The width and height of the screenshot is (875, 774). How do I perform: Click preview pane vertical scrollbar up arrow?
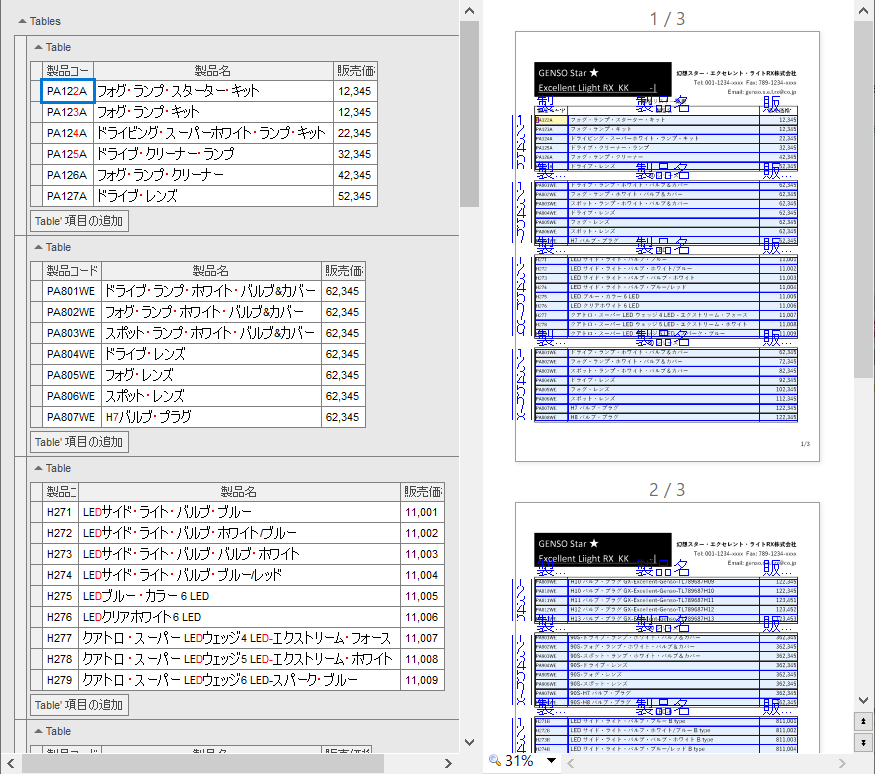[863, 10]
